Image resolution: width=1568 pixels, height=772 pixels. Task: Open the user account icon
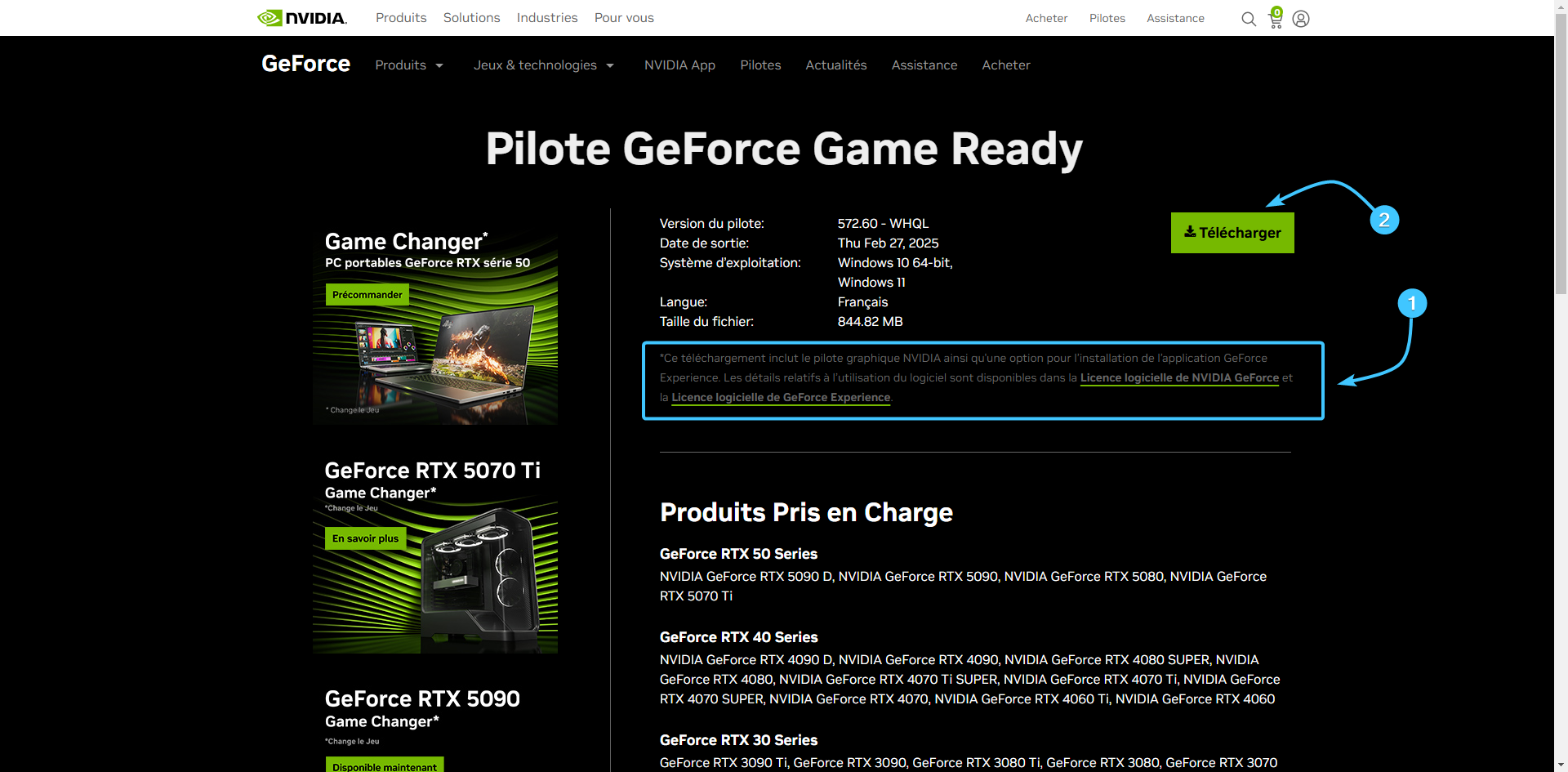pos(1301,19)
